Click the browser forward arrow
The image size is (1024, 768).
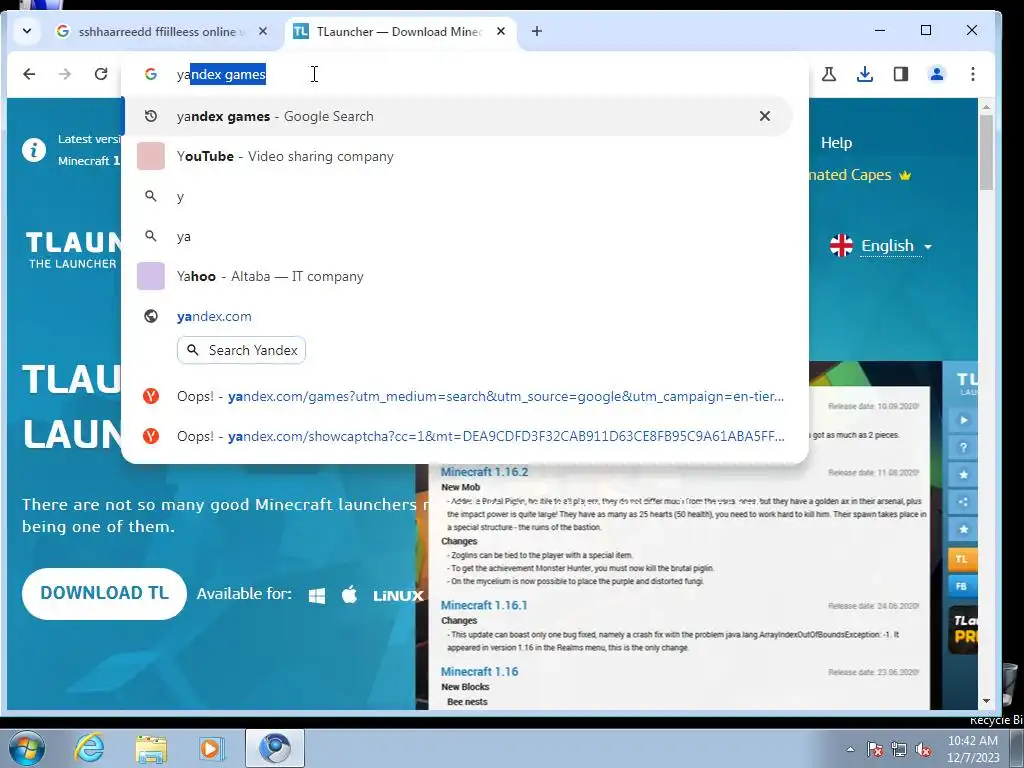pyautogui.click(x=65, y=74)
